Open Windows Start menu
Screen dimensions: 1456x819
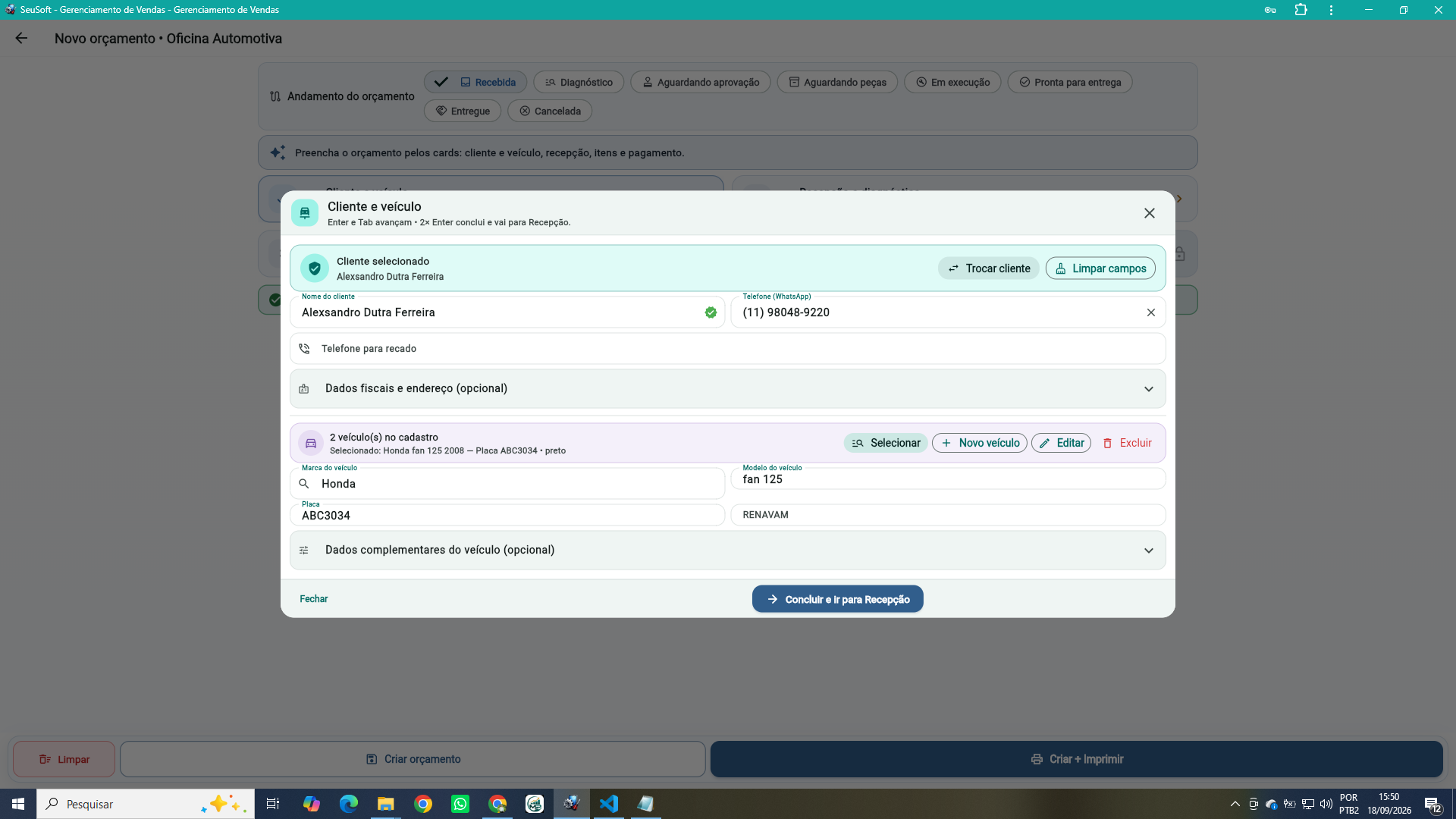18,804
